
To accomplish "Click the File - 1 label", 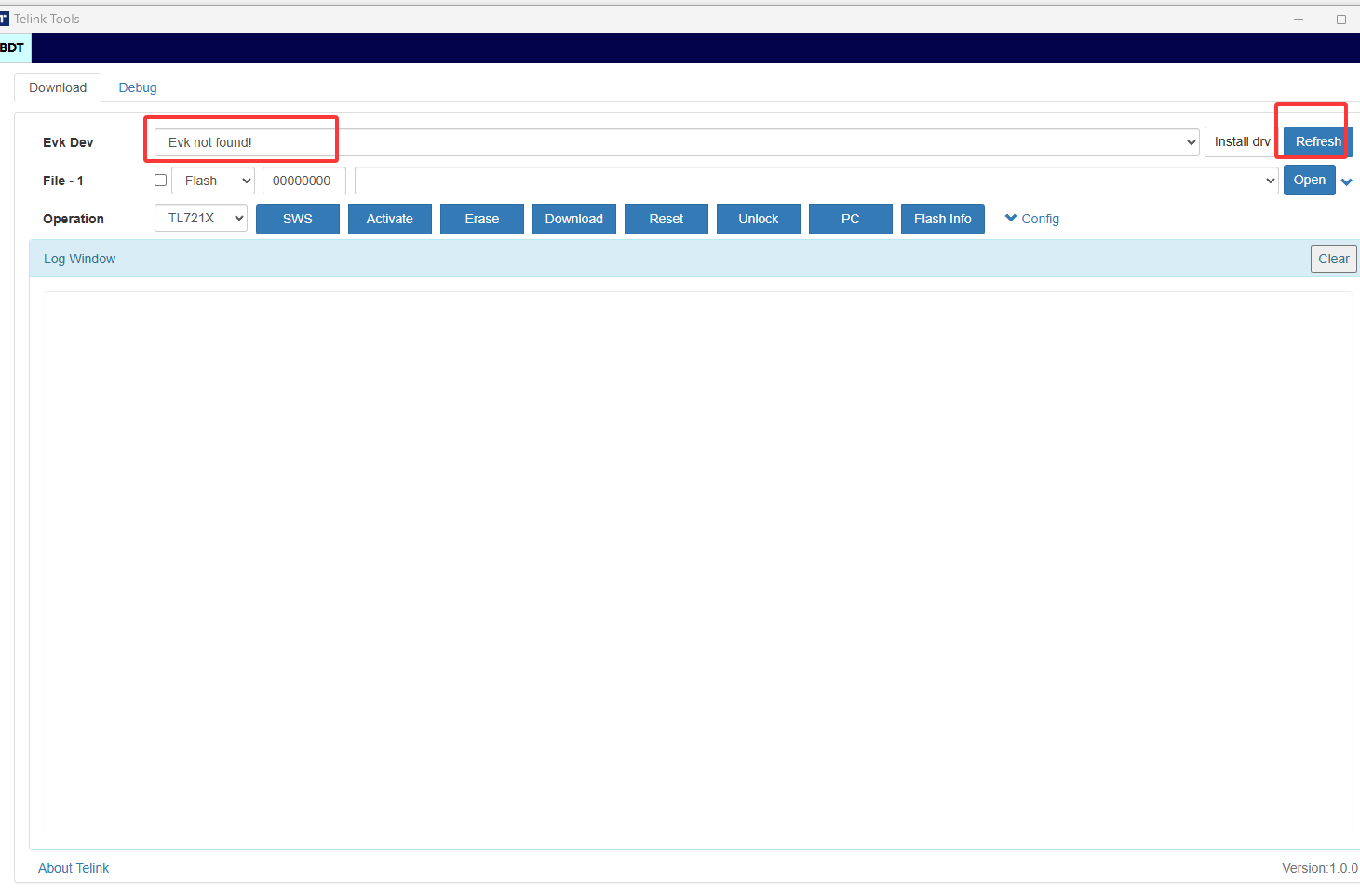I will coord(63,181).
